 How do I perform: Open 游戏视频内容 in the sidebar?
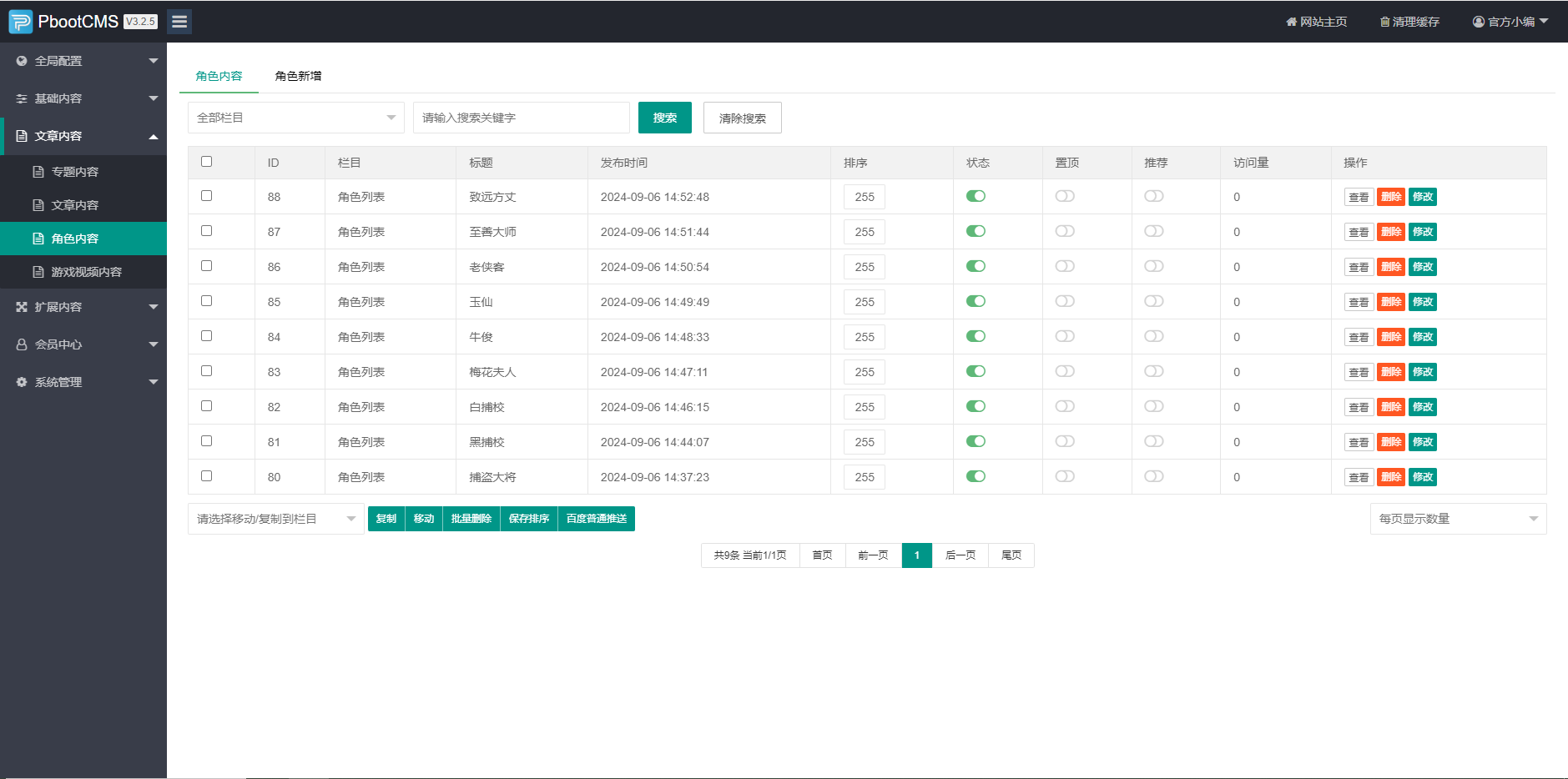[x=83, y=272]
